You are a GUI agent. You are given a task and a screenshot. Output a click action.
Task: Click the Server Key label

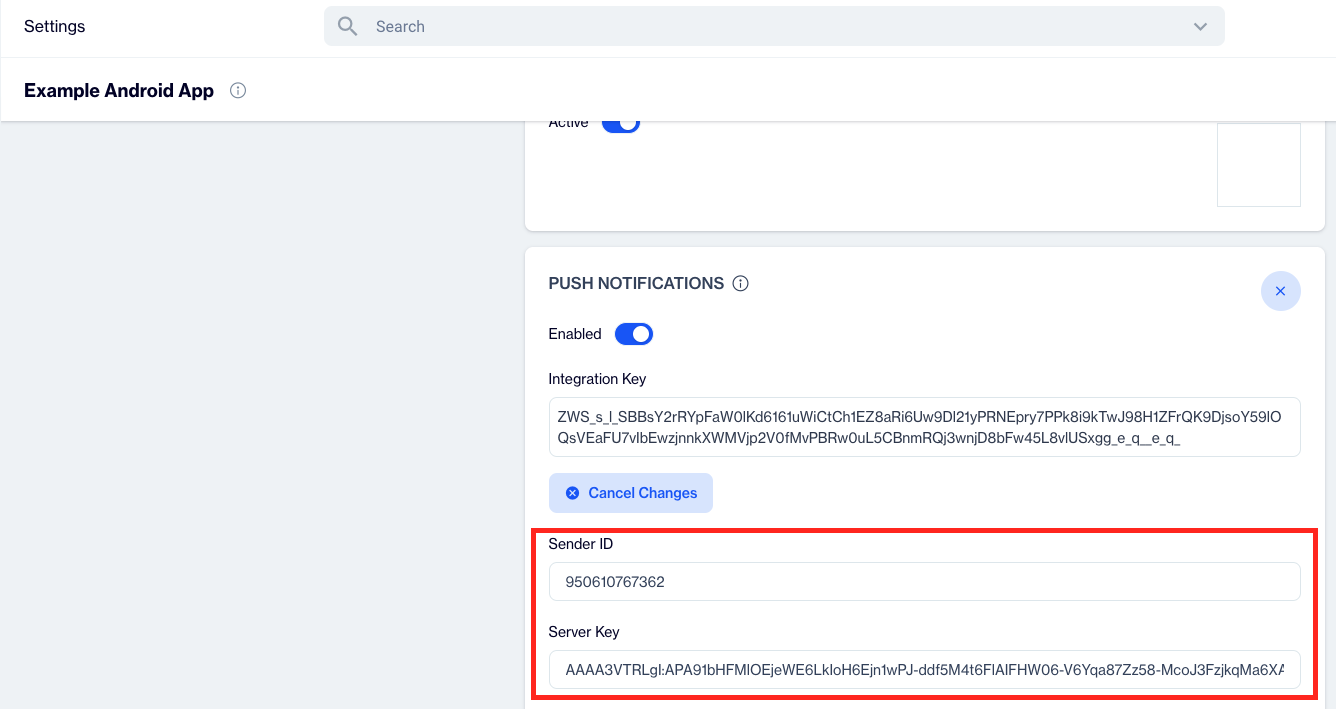(584, 632)
